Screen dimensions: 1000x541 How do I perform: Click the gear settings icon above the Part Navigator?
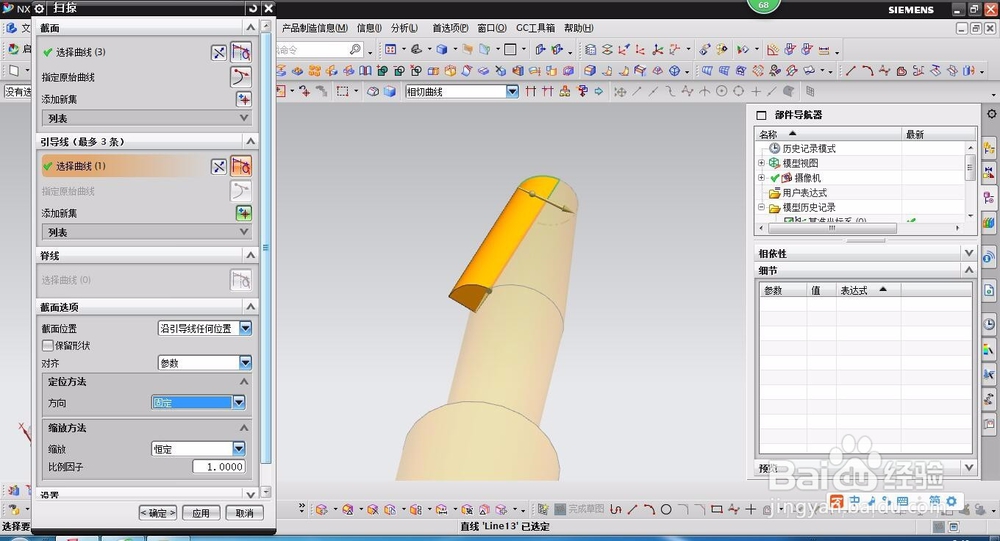pyautogui.click(x=991, y=114)
